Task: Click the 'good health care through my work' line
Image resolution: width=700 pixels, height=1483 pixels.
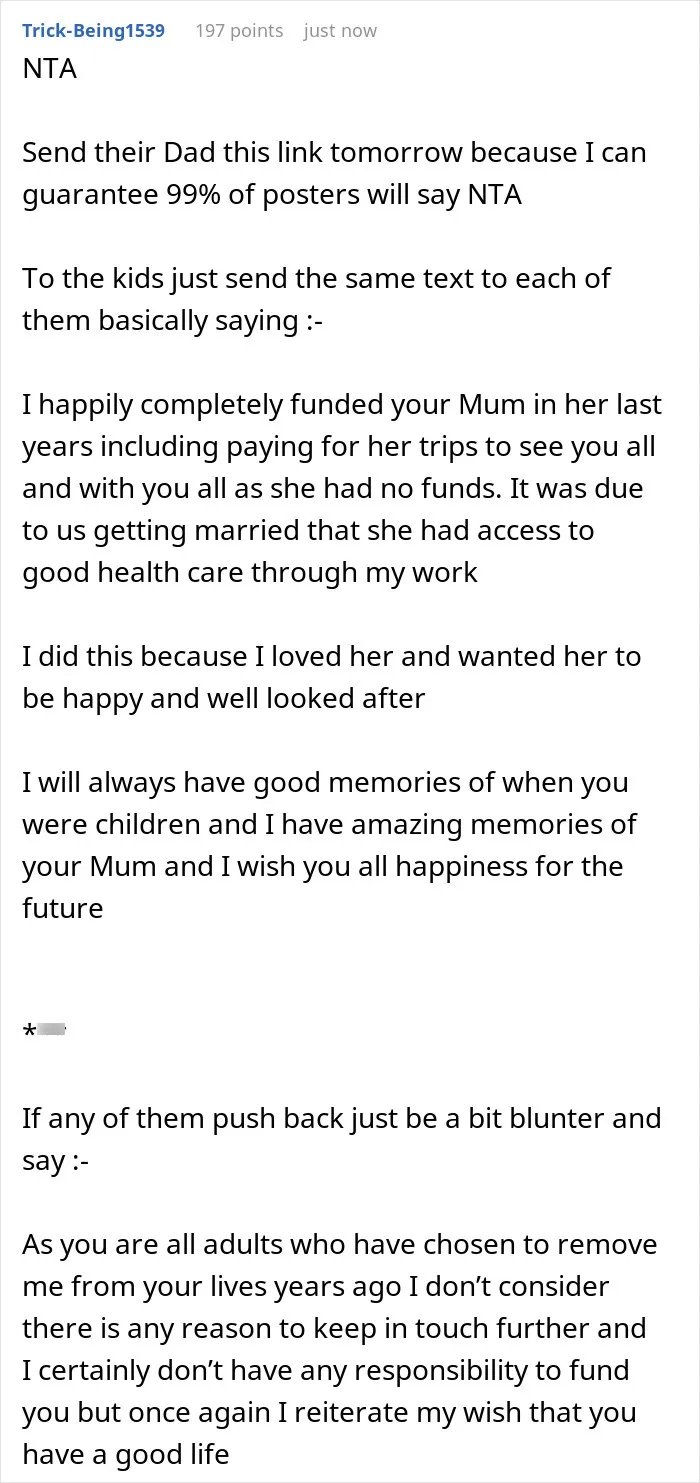Action: click(250, 573)
